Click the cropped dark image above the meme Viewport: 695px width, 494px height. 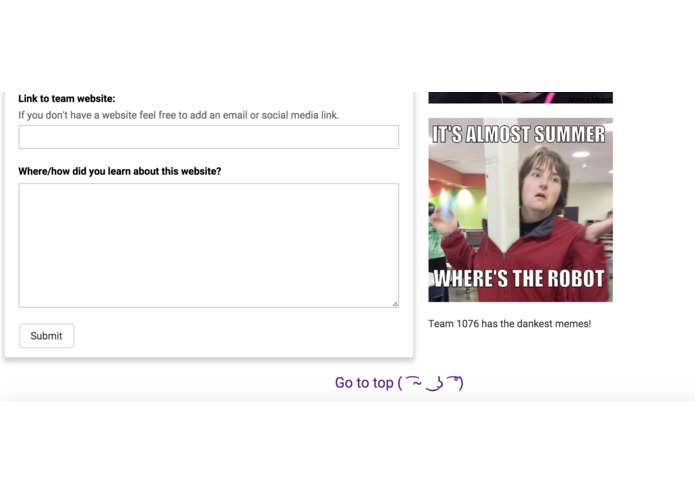pyautogui.click(x=520, y=97)
